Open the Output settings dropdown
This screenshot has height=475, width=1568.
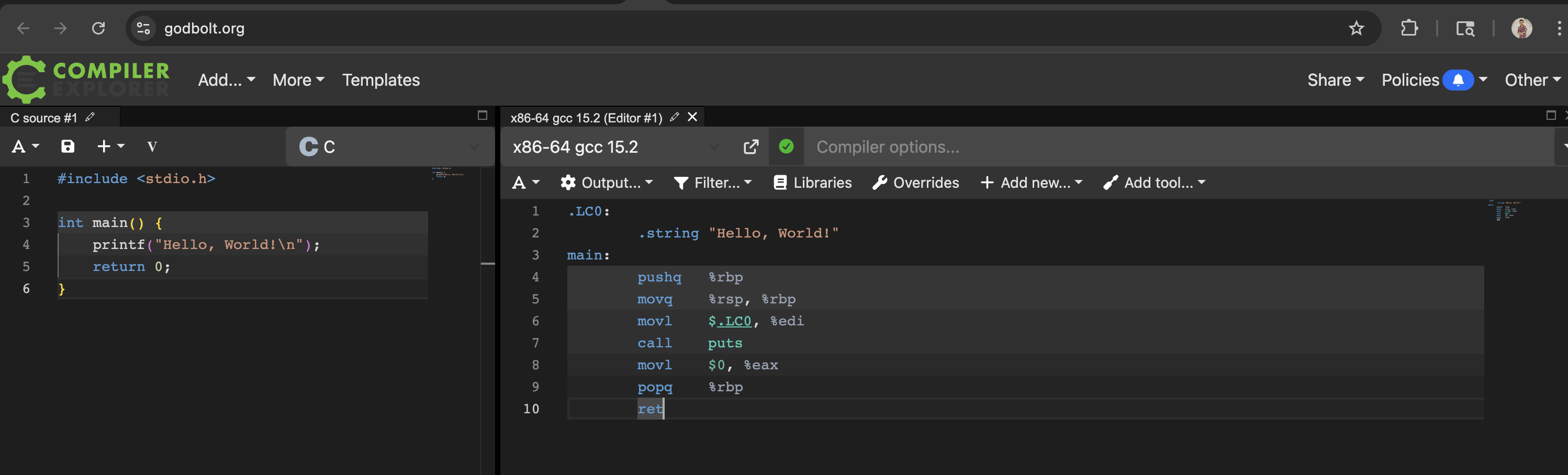606,183
